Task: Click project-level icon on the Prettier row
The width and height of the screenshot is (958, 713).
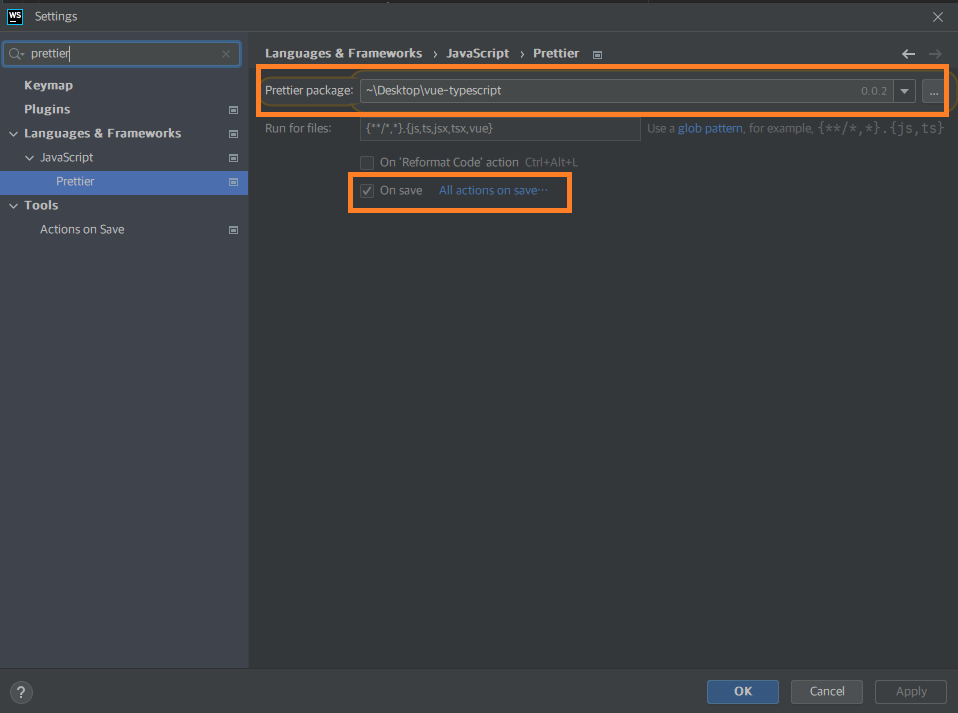Action: point(233,182)
